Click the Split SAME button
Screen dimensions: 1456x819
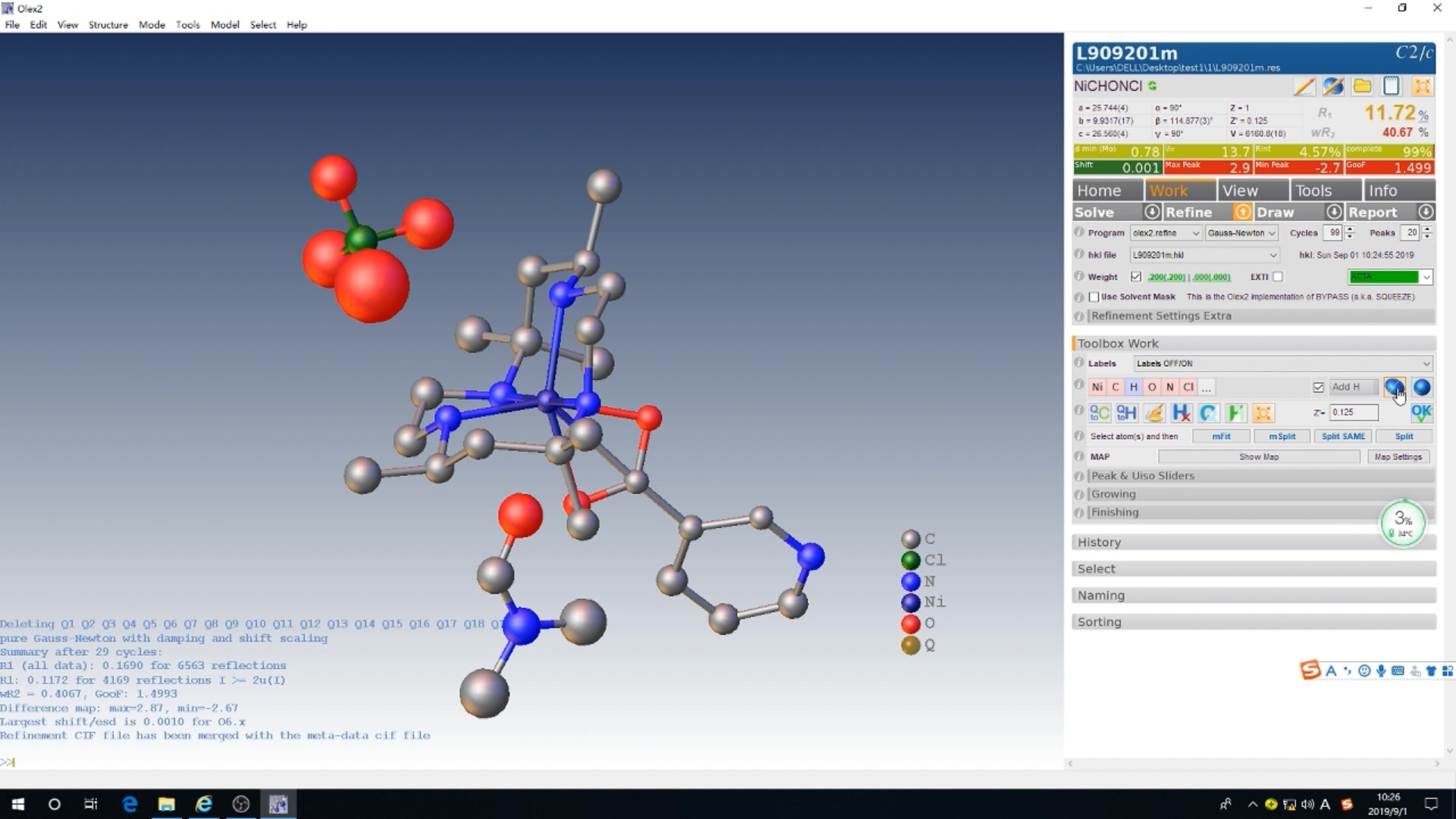[1342, 437]
